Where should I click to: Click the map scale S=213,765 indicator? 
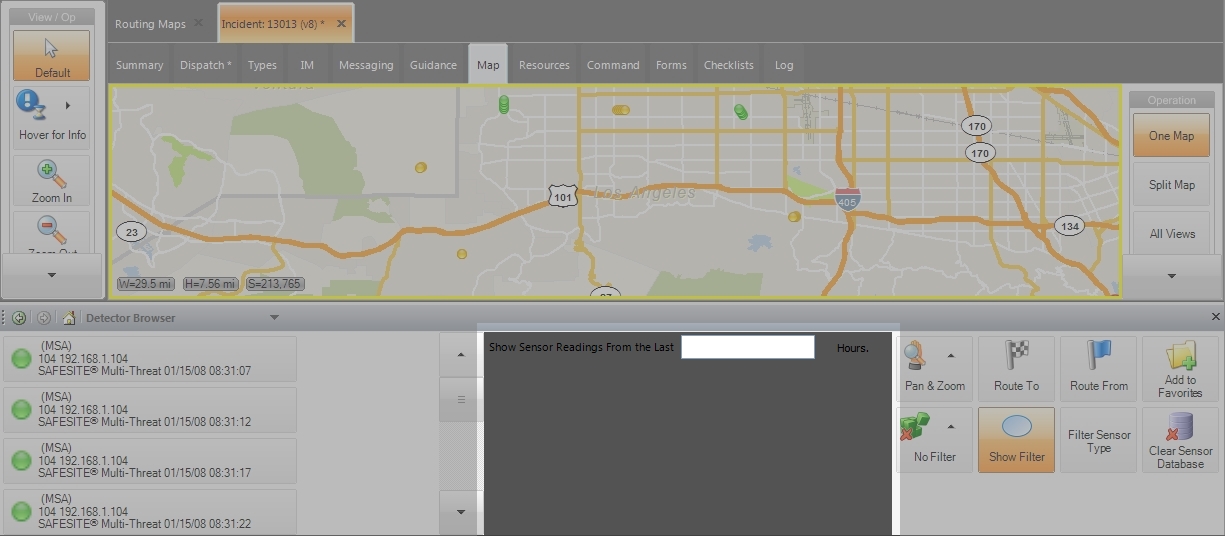[x=274, y=284]
